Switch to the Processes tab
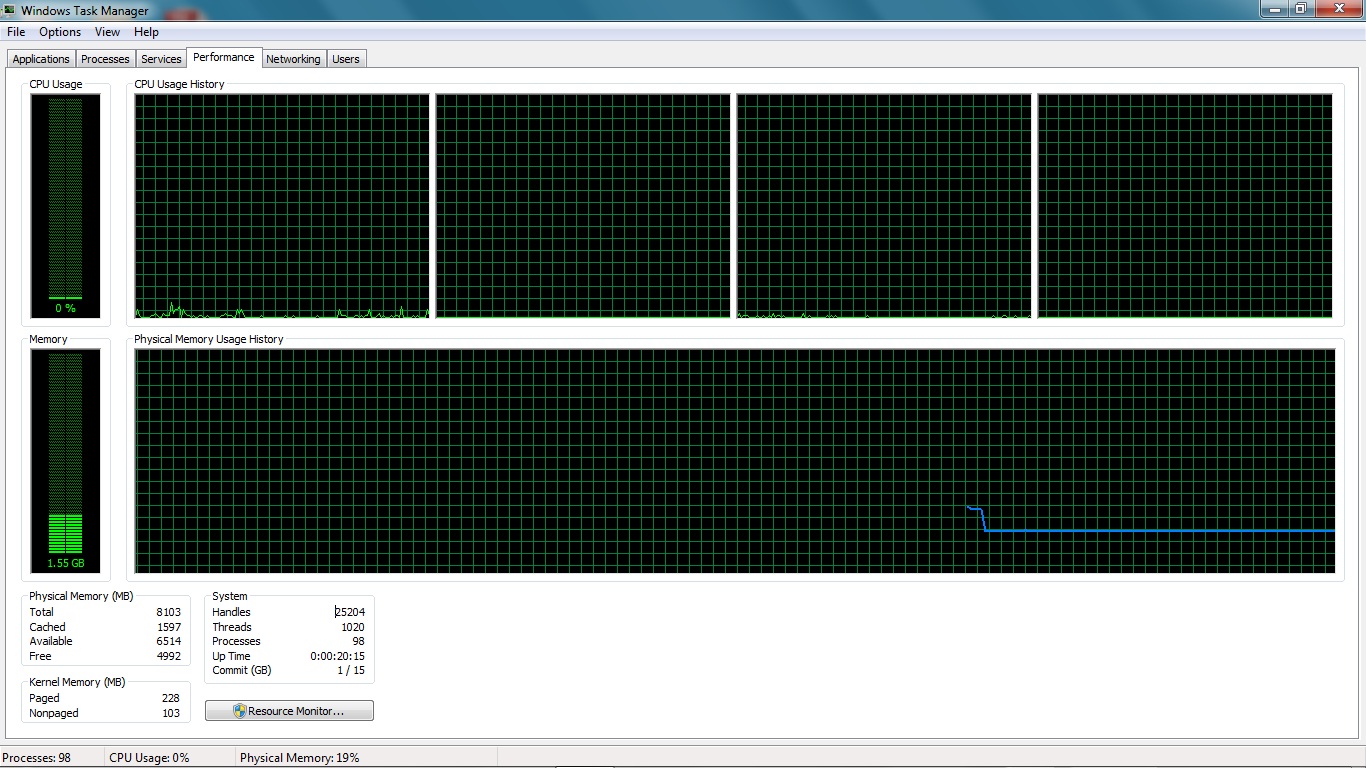 point(105,59)
